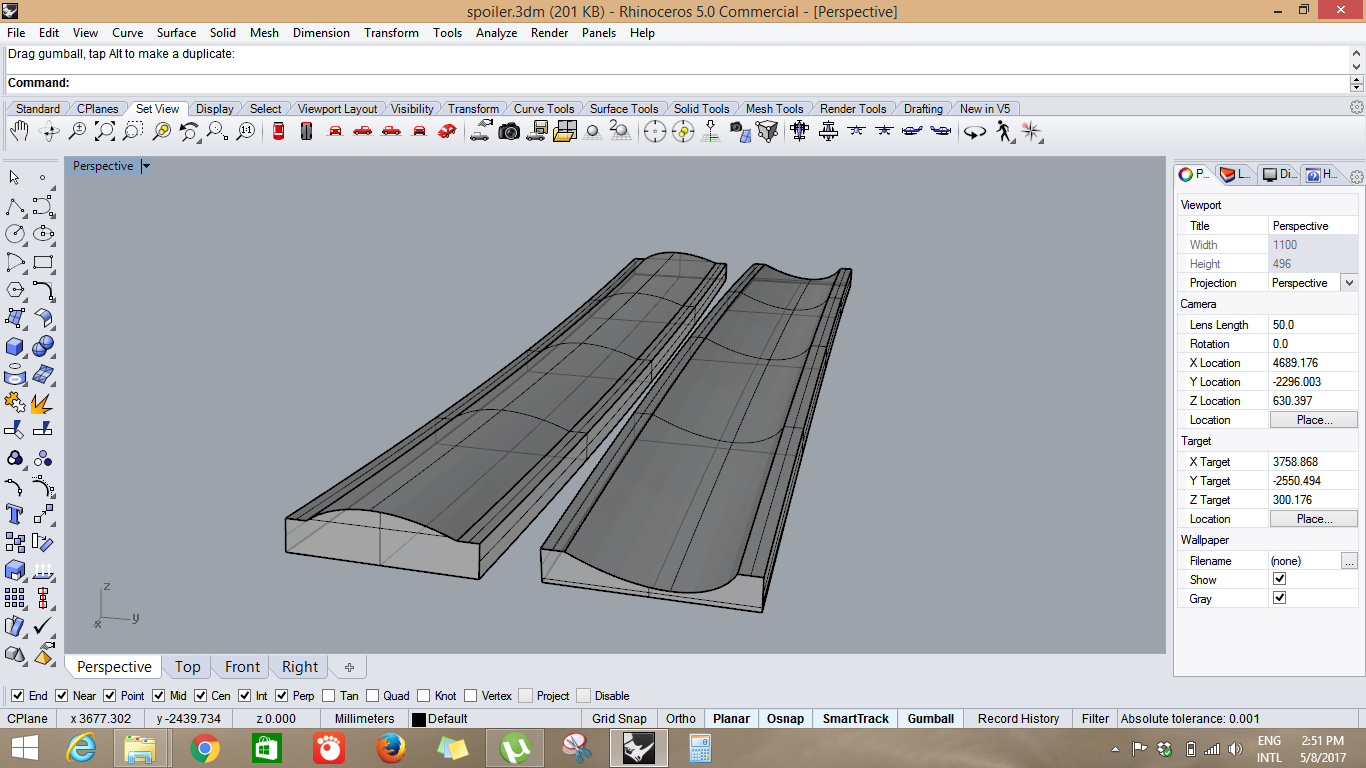
Task: Toggle the Cen osnap checkbox
Action: tap(200, 695)
